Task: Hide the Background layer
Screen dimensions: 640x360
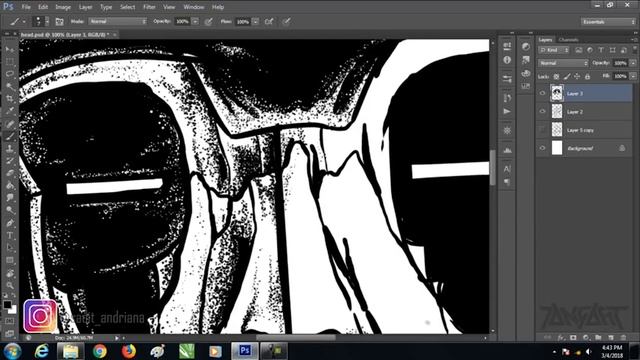Action: click(542, 148)
